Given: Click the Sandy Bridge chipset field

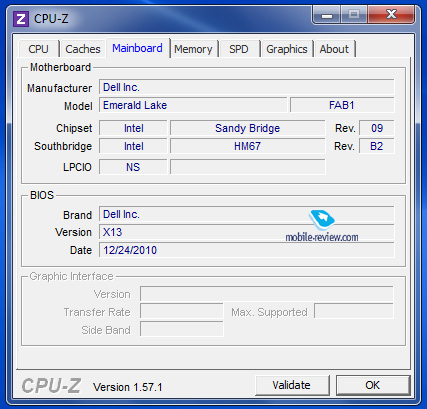Looking at the screenshot, I should pyautogui.click(x=247, y=128).
